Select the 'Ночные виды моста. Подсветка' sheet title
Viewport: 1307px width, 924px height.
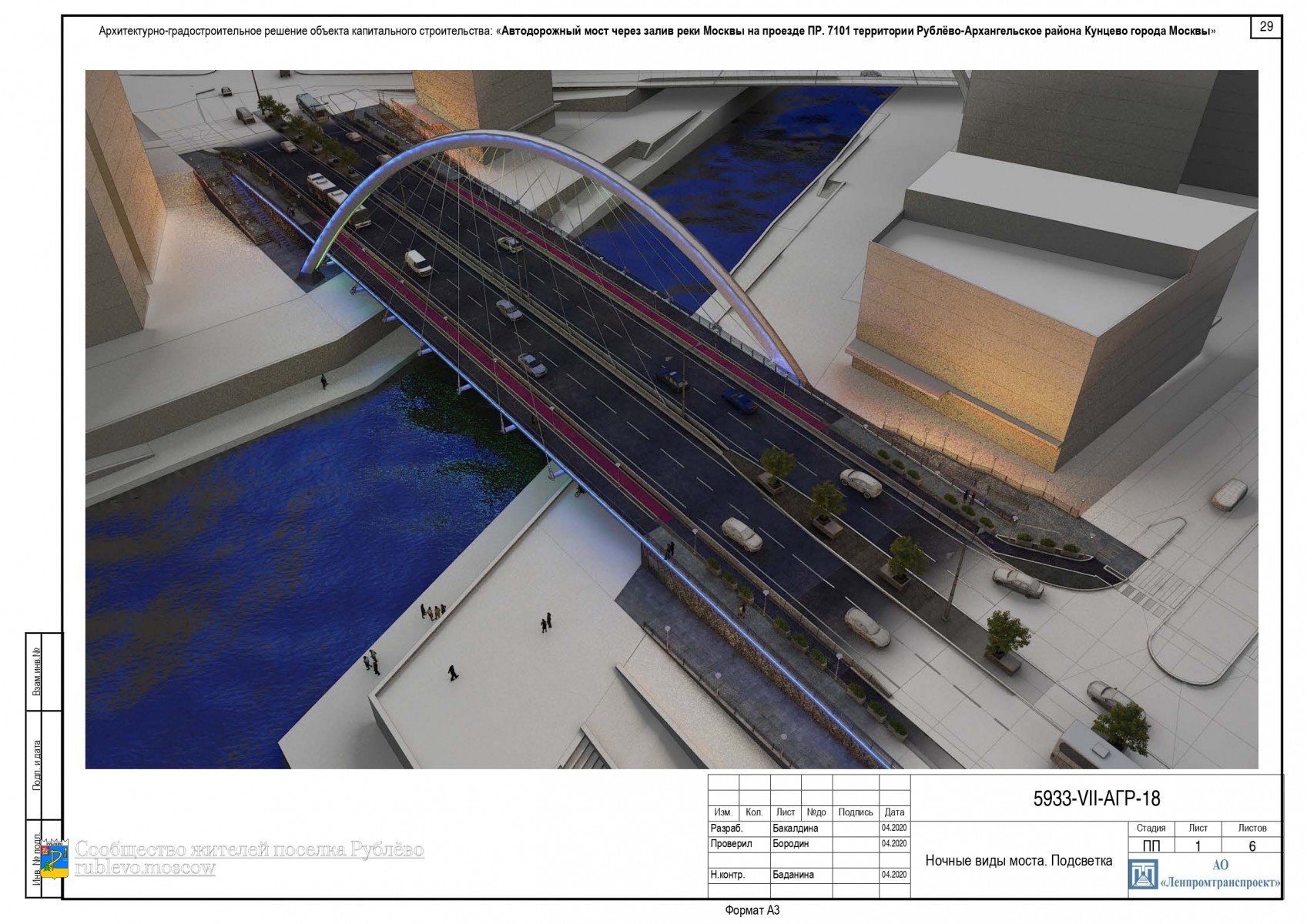pos(1018,861)
